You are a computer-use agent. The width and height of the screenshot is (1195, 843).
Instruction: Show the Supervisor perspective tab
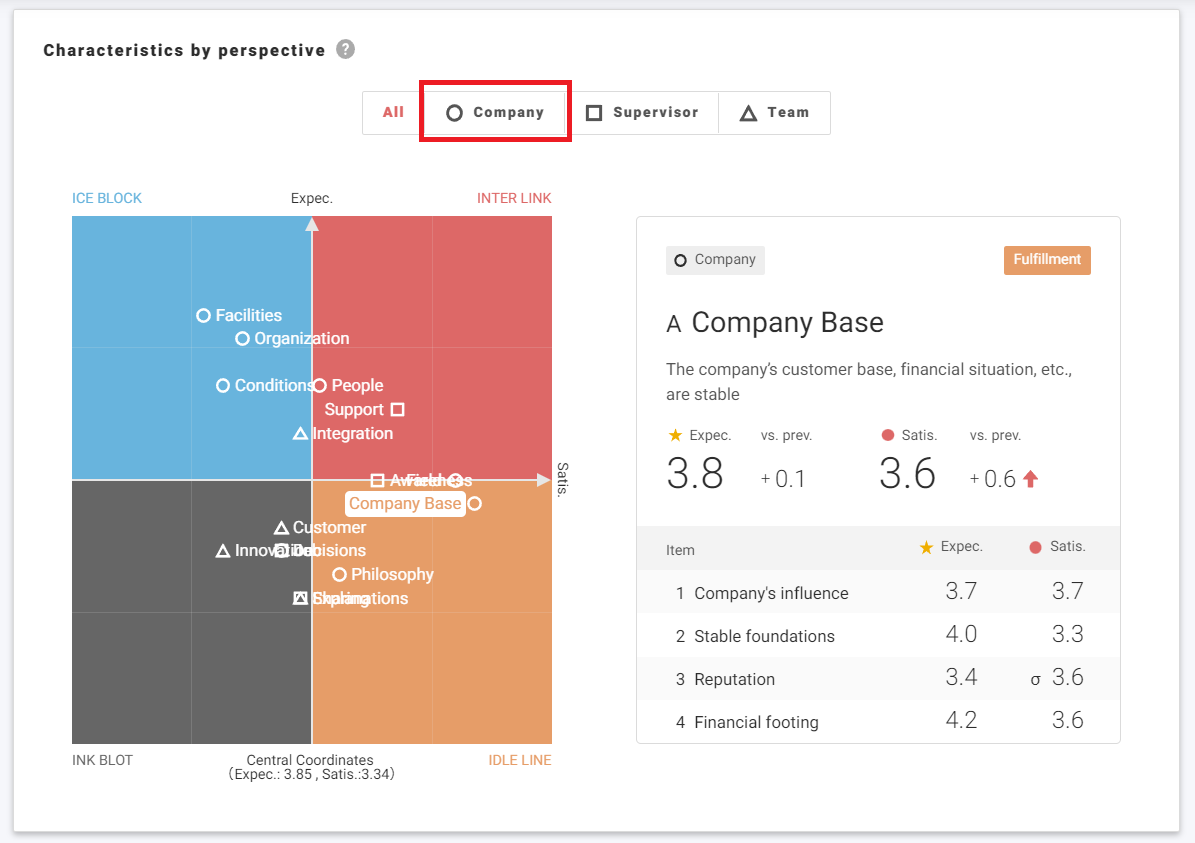click(x=642, y=113)
